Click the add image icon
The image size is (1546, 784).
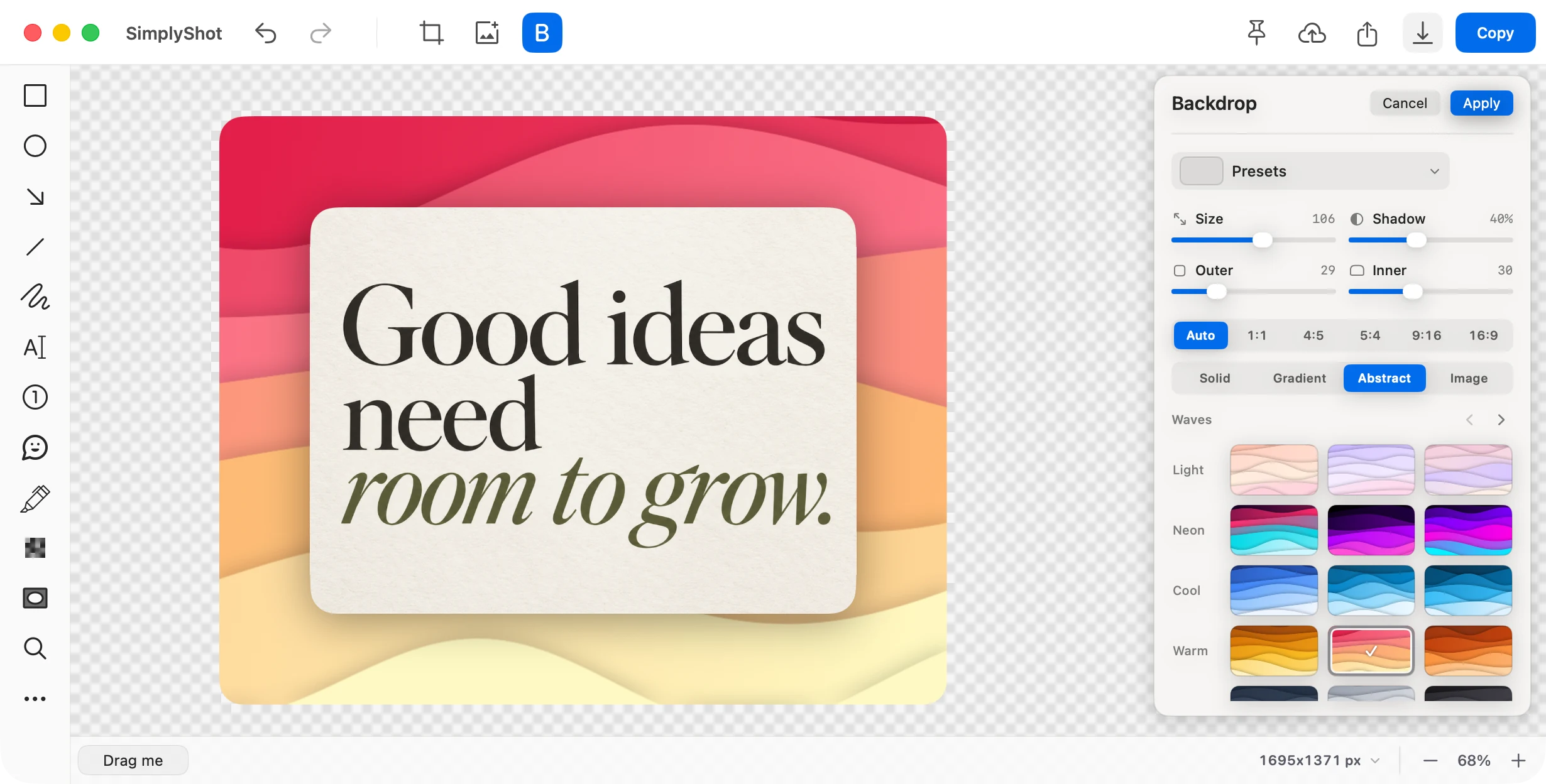point(487,33)
